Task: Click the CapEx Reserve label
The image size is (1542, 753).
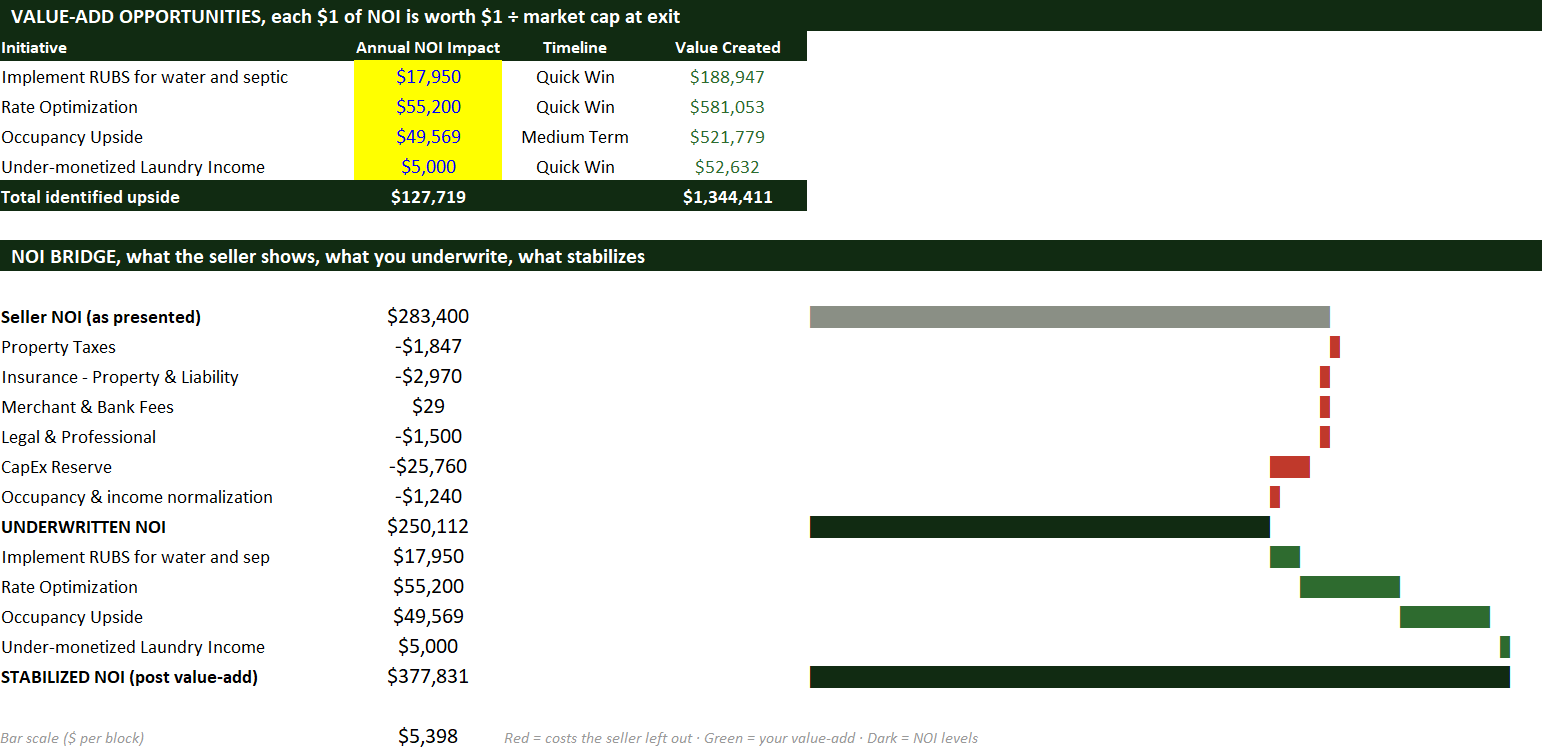Action: [x=57, y=467]
